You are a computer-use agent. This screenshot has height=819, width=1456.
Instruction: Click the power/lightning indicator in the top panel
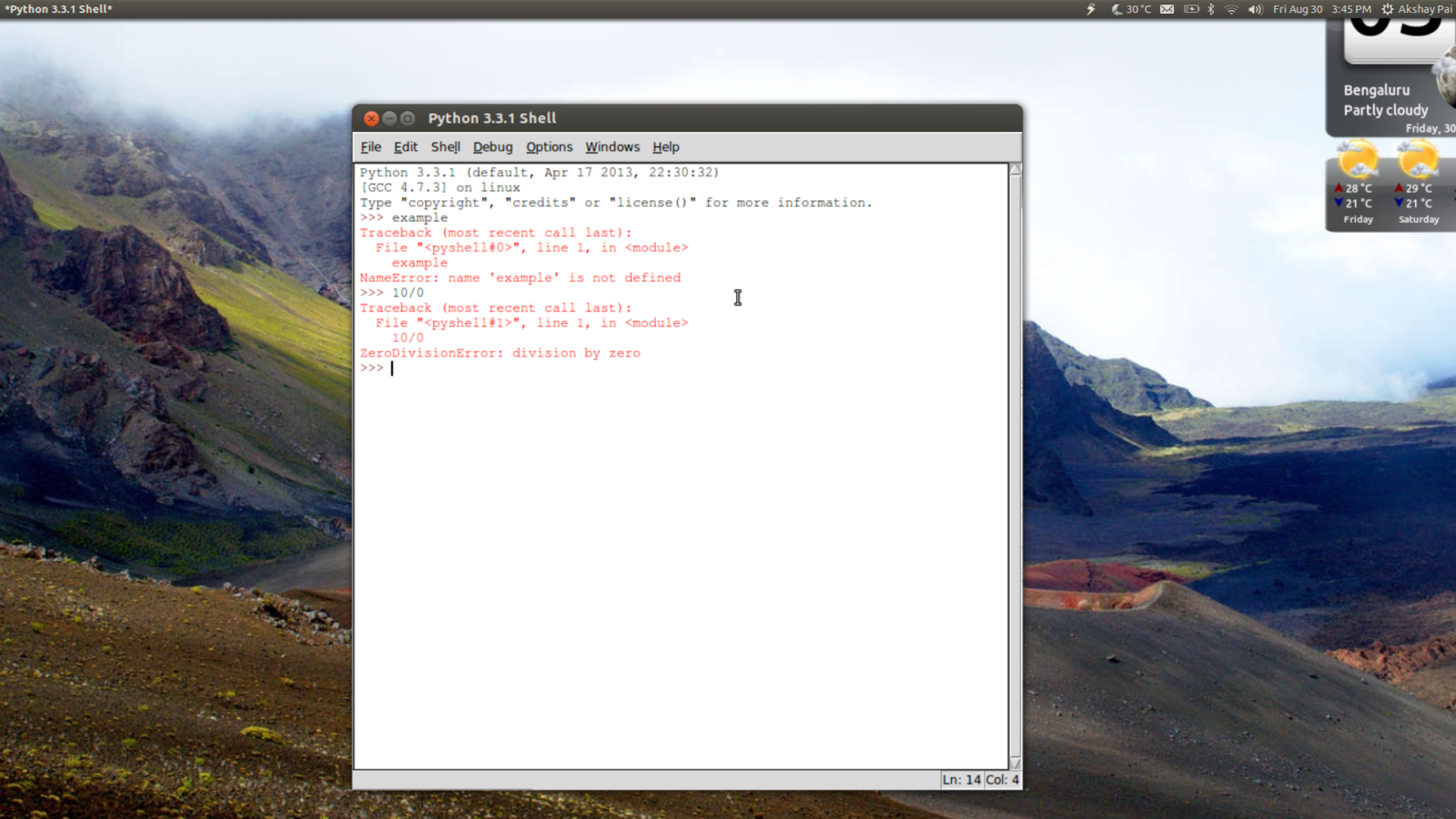[1090, 8]
